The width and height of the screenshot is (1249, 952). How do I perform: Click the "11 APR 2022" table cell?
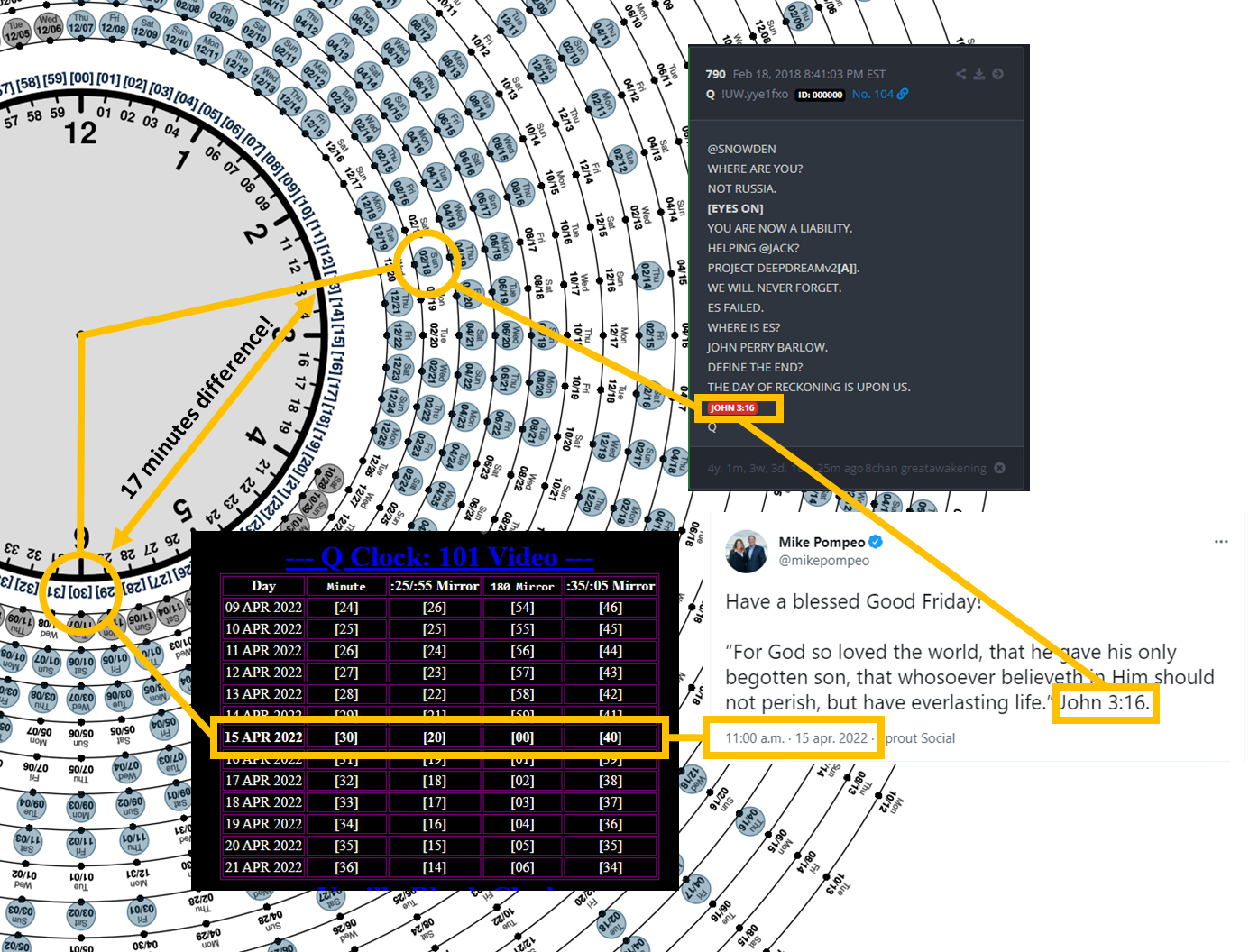263,651
